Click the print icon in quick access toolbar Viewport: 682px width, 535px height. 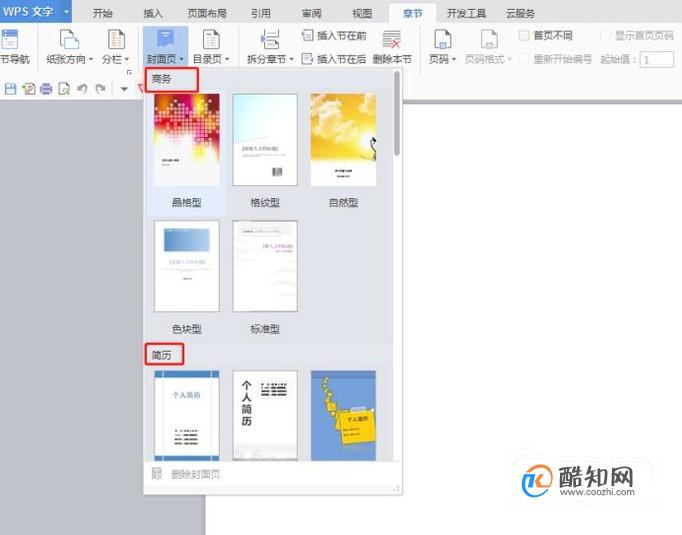point(46,89)
